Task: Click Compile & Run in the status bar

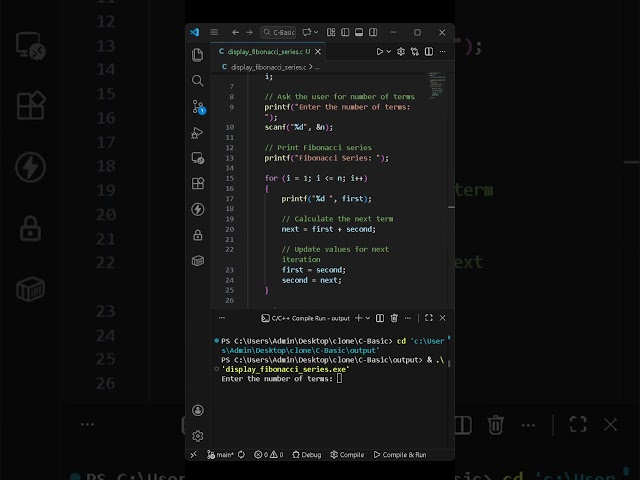Action: click(x=400, y=454)
